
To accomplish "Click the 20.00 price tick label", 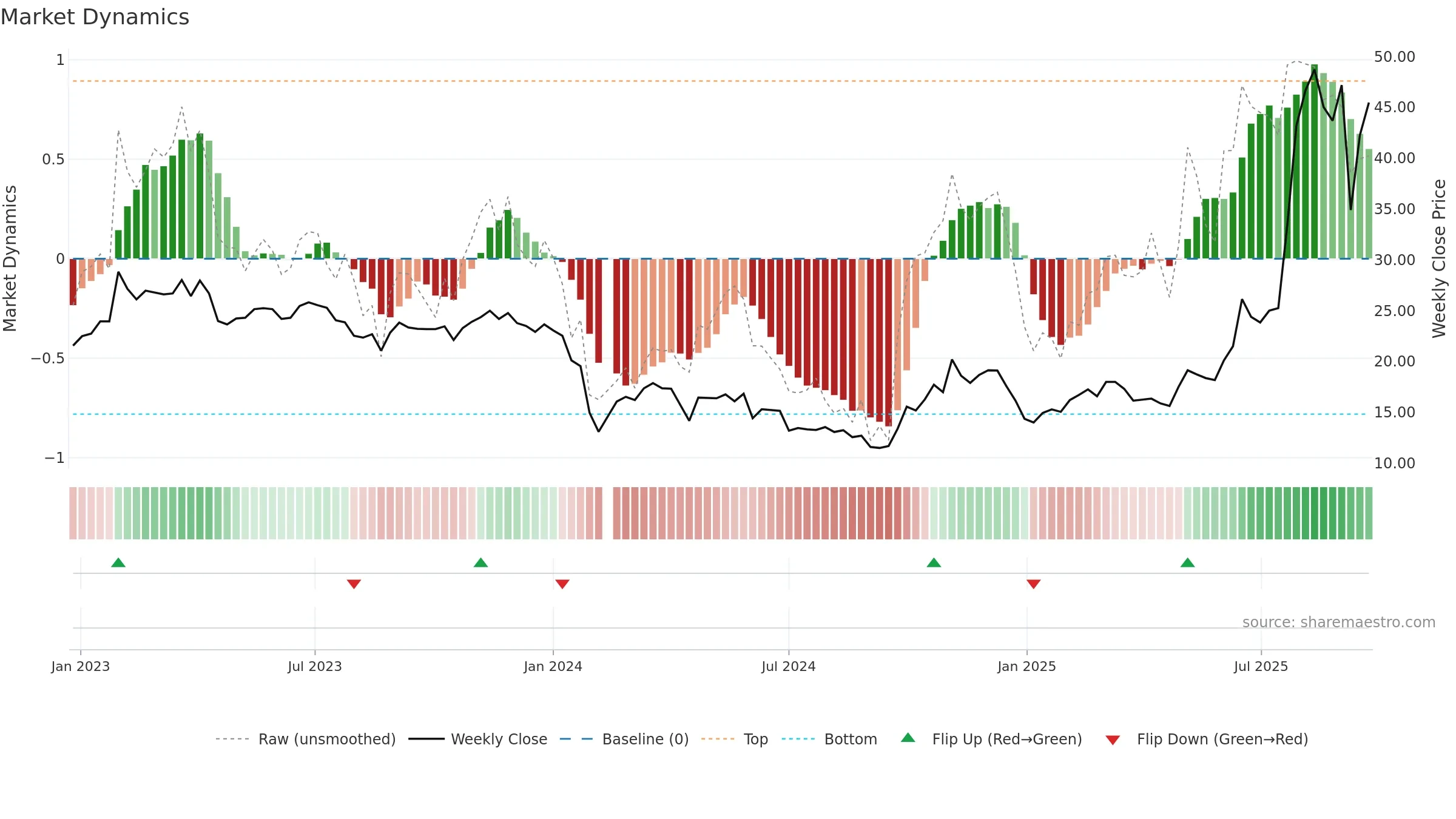I will [1395, 361].
